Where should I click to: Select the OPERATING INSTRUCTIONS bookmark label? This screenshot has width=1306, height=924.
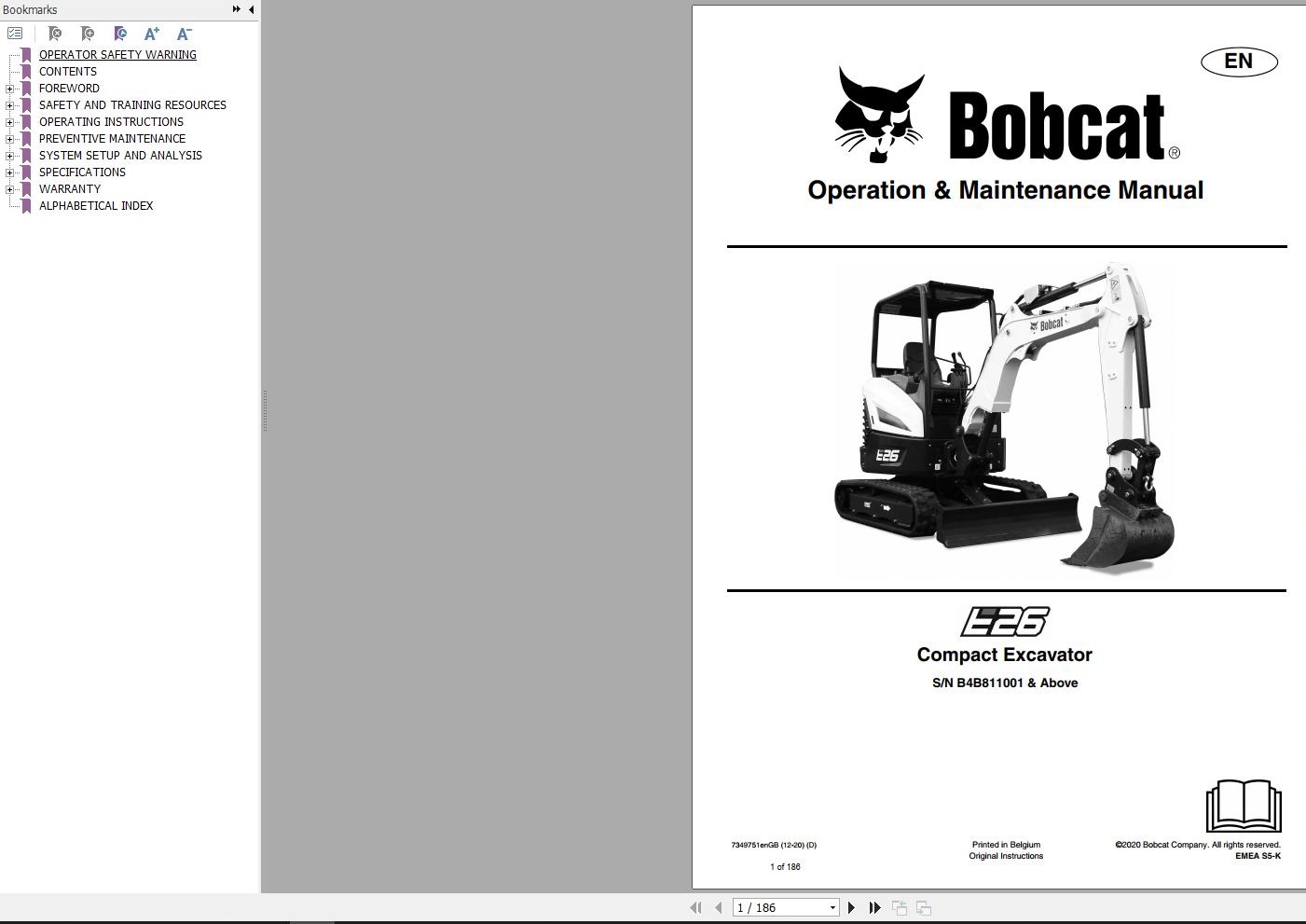coord(111,122)
